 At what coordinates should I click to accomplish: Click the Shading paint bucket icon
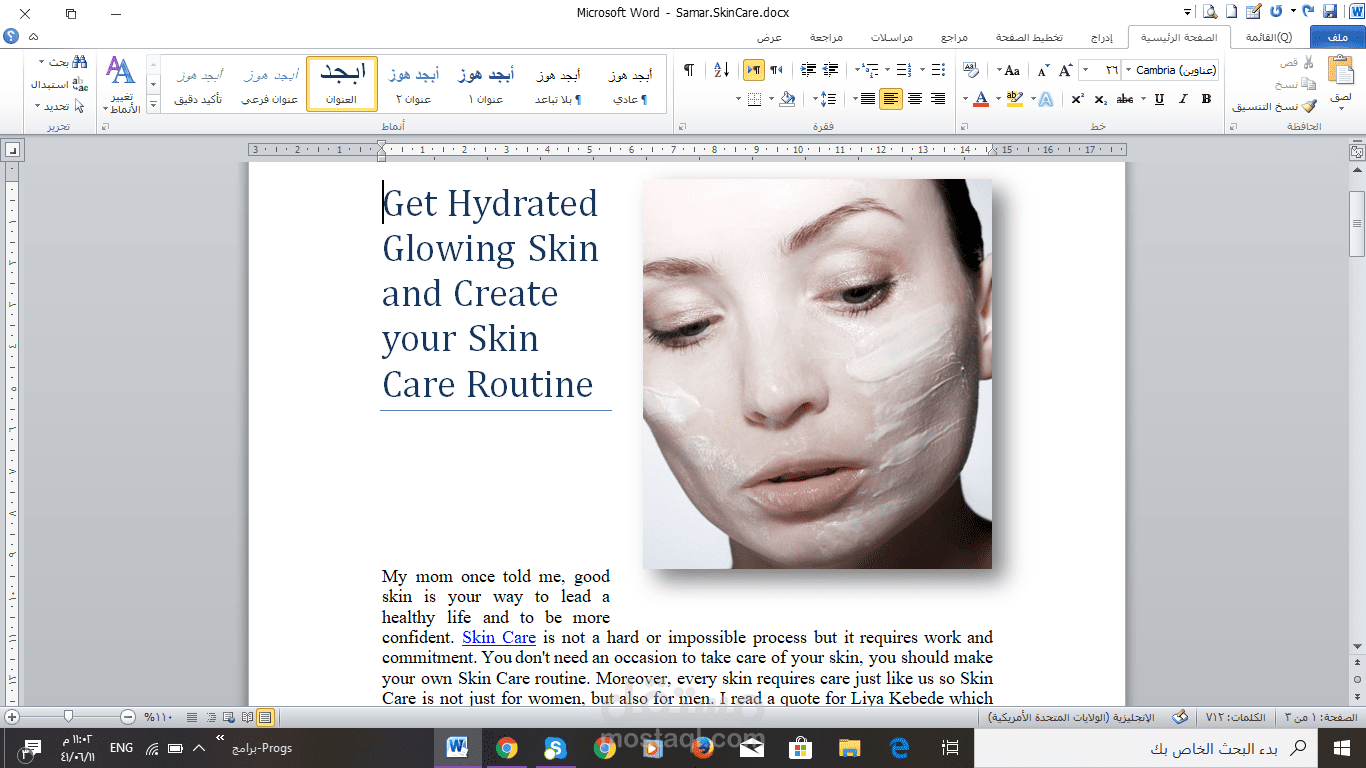[788, 99]
